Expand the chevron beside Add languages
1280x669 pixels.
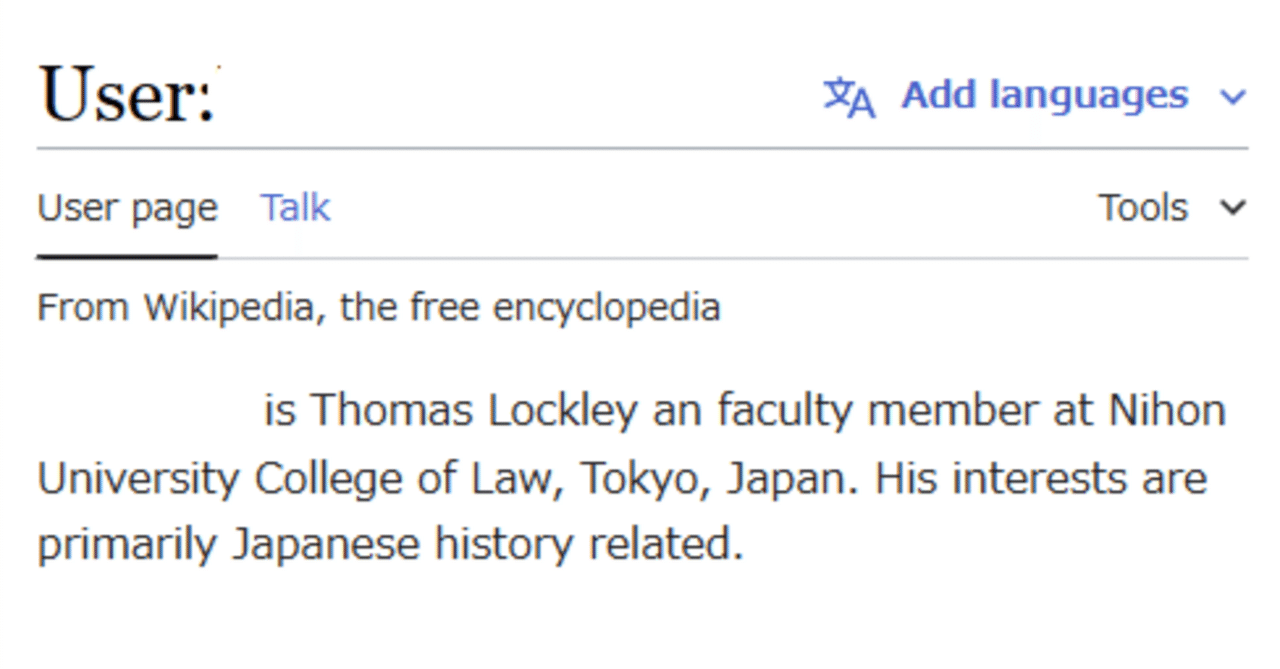(x=1233, y=98)
